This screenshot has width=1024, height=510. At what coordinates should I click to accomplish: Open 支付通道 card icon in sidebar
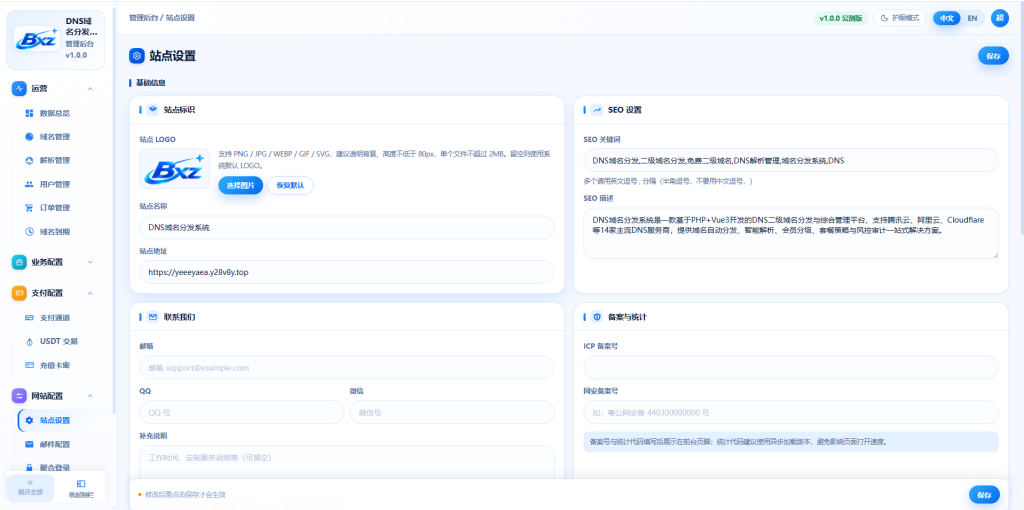pos(29,317)
